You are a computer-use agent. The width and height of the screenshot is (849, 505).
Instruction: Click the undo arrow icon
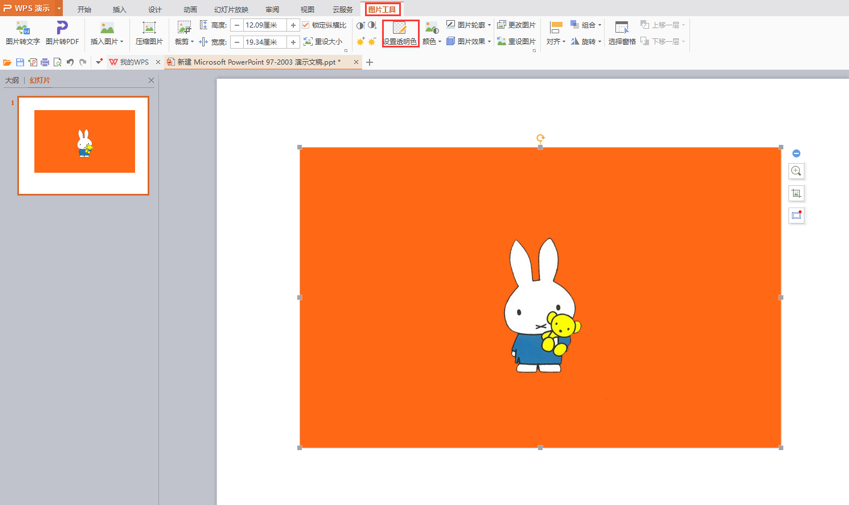tap(70, 62)
